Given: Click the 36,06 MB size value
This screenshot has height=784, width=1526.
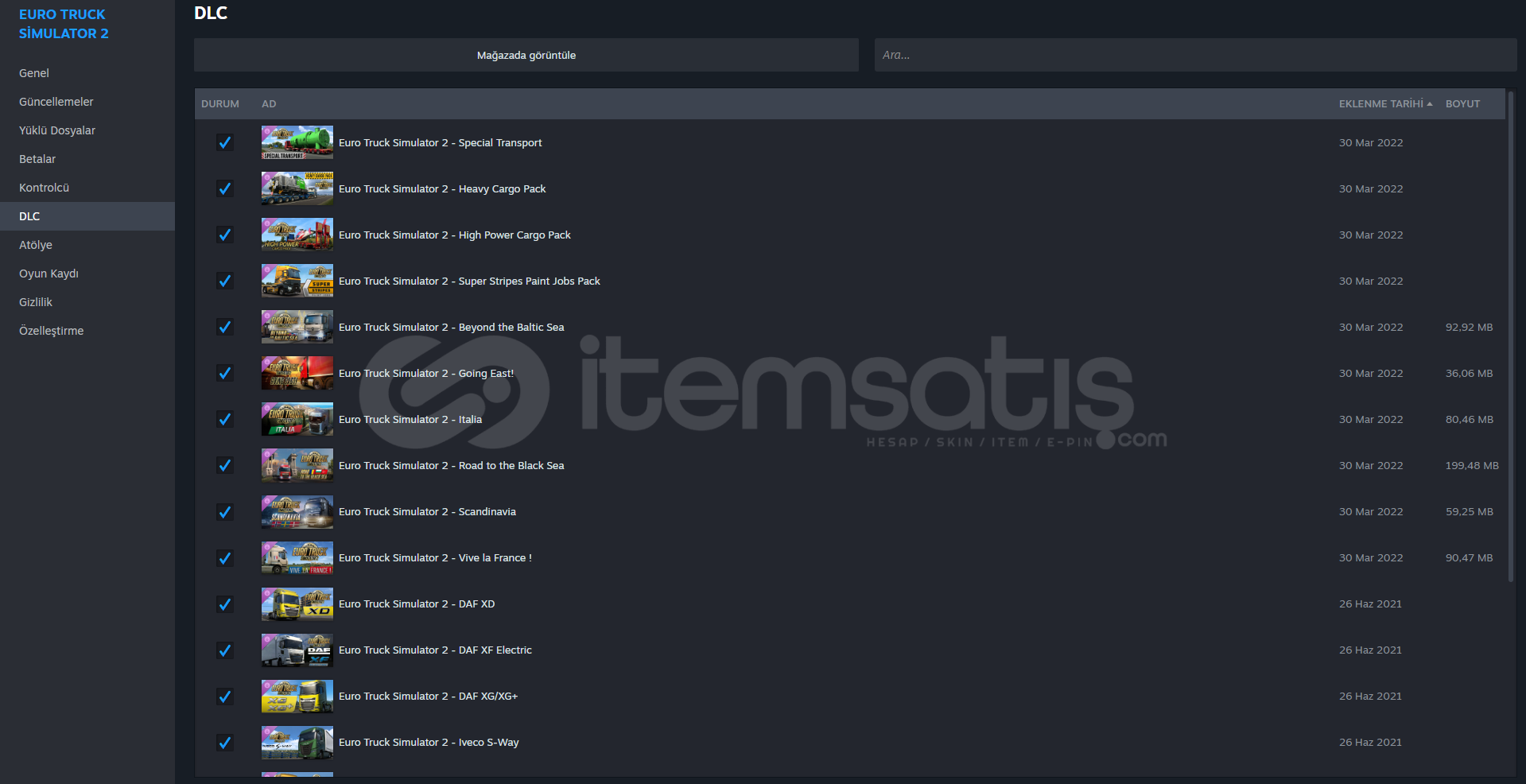Looking at the screenshot, I should tap(1470, 374).
